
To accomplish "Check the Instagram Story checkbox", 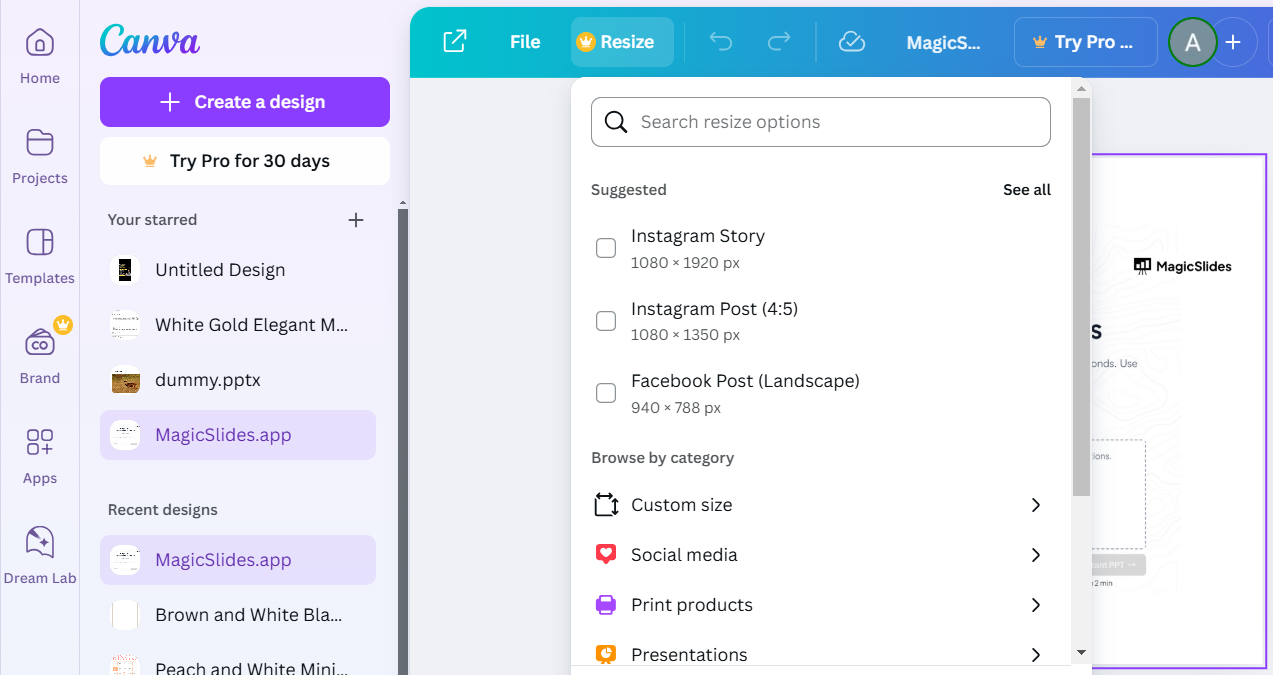I will pos(606,248).
